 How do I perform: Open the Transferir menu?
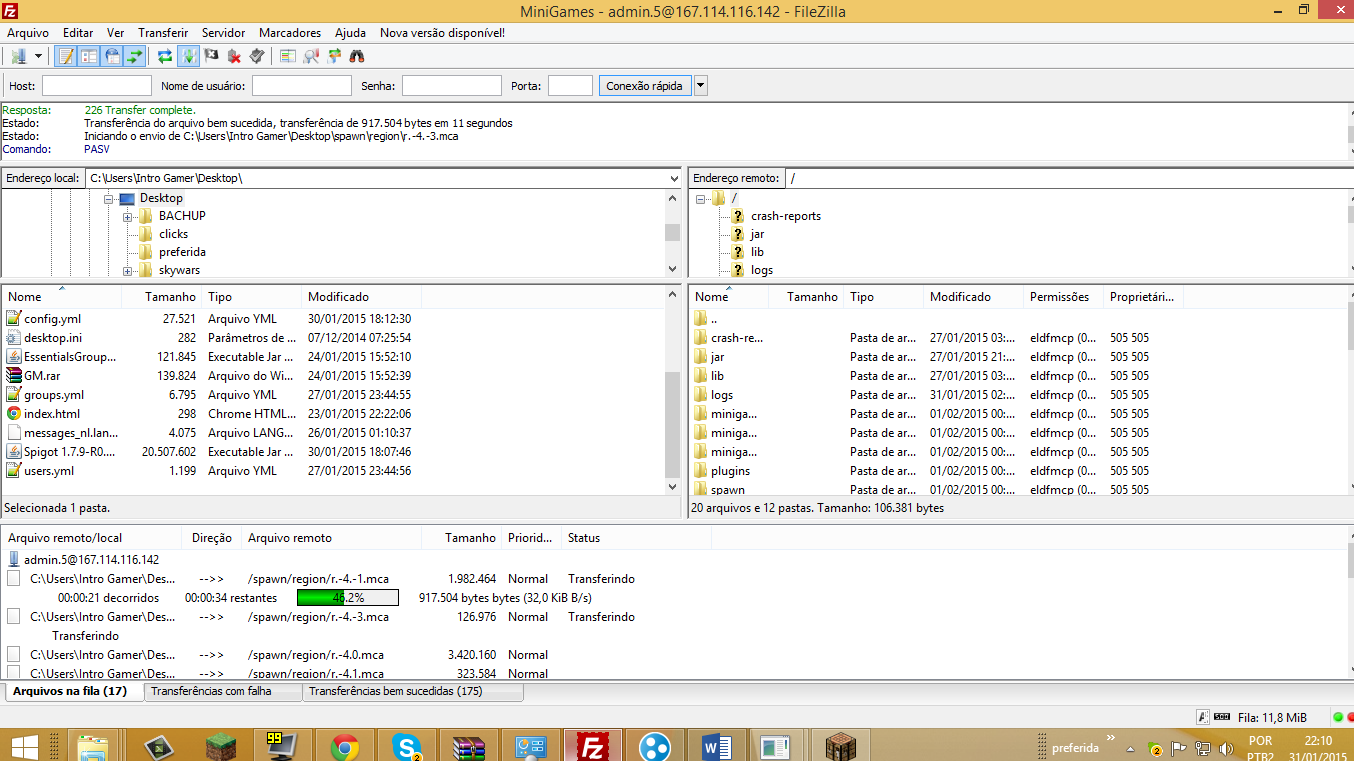point(163,33)
